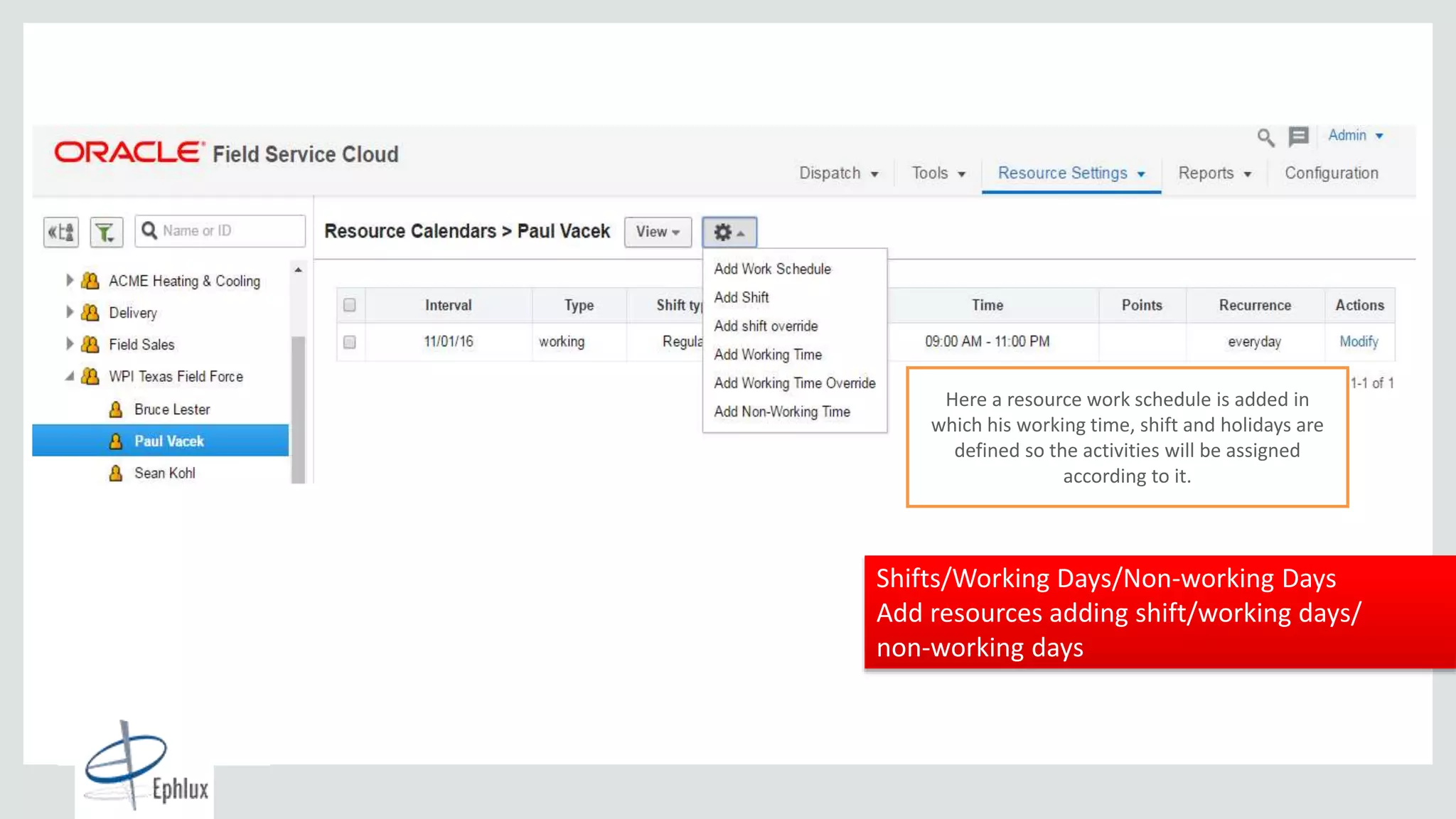Tick the checkbox for the 11/01/16 row
Image resolution: width=1456 pixels, height=819 pixels.
(x=349, y=342)
